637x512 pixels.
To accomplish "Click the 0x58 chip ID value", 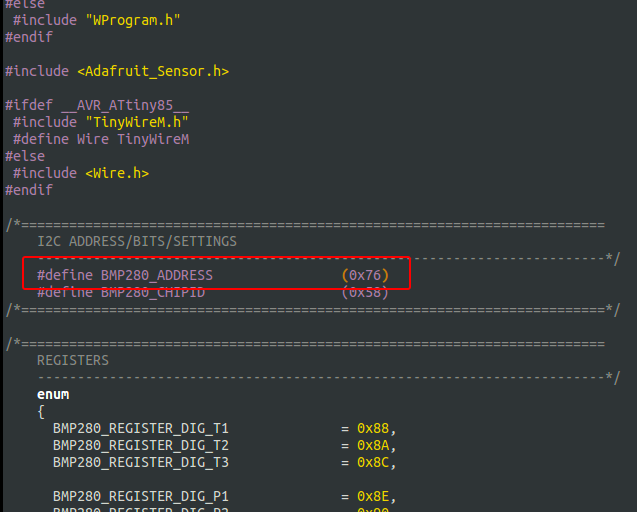I will (x=365, y=292).
